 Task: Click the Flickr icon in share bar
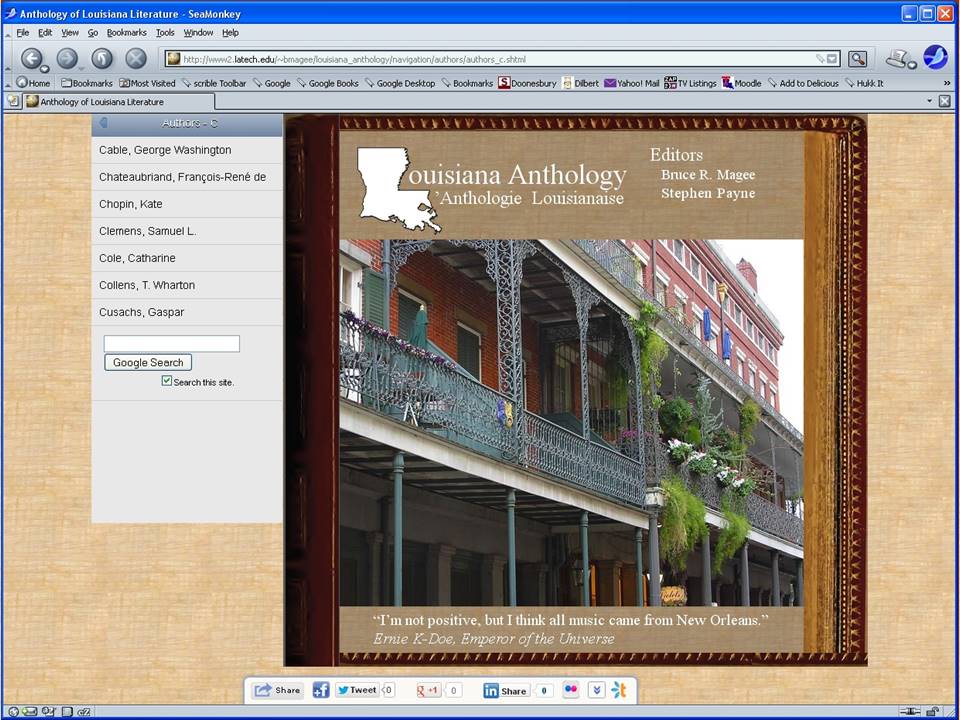pos(571,690)
